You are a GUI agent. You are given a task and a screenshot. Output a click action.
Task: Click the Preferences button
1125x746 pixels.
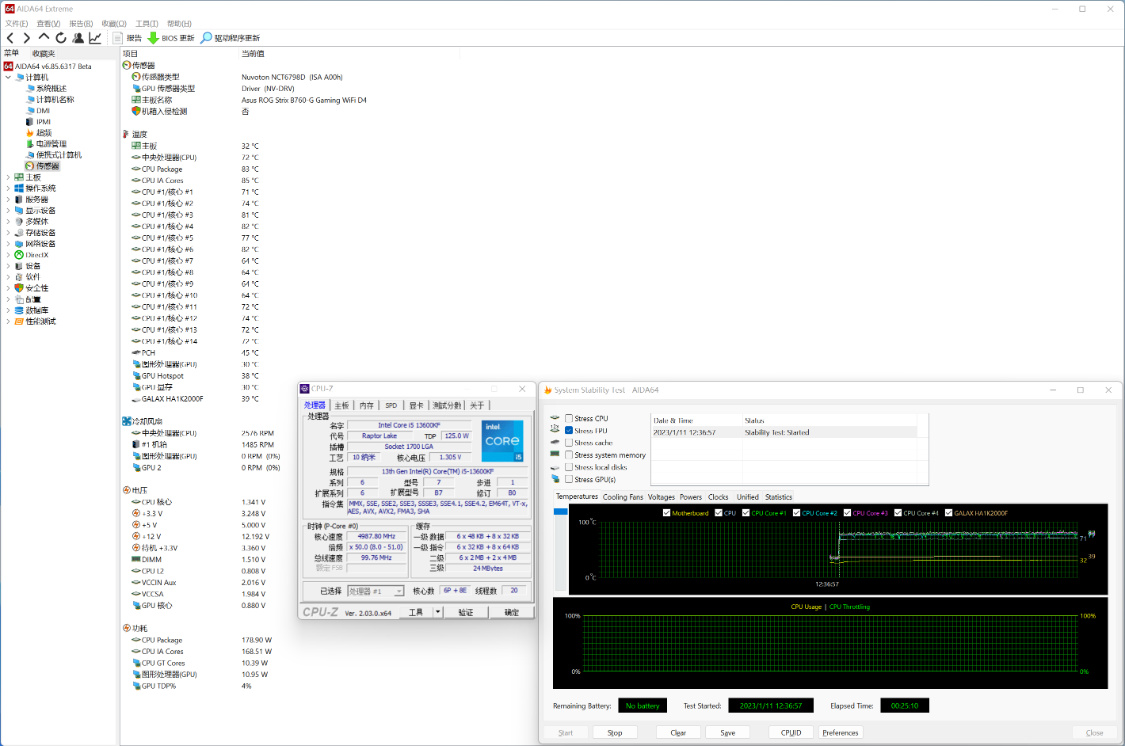(840, 733)
